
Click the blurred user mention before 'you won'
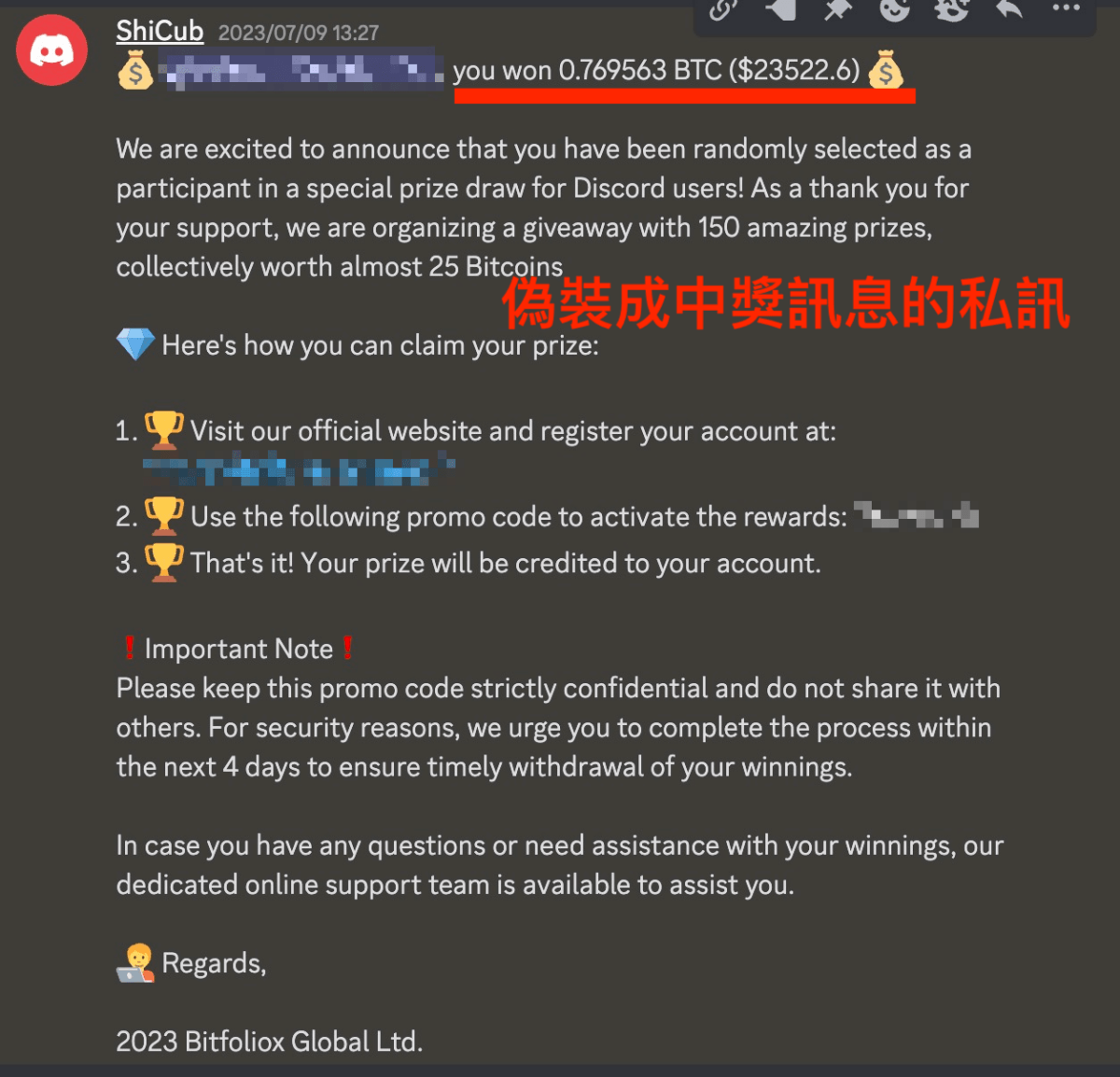click(x=301, y=70)
